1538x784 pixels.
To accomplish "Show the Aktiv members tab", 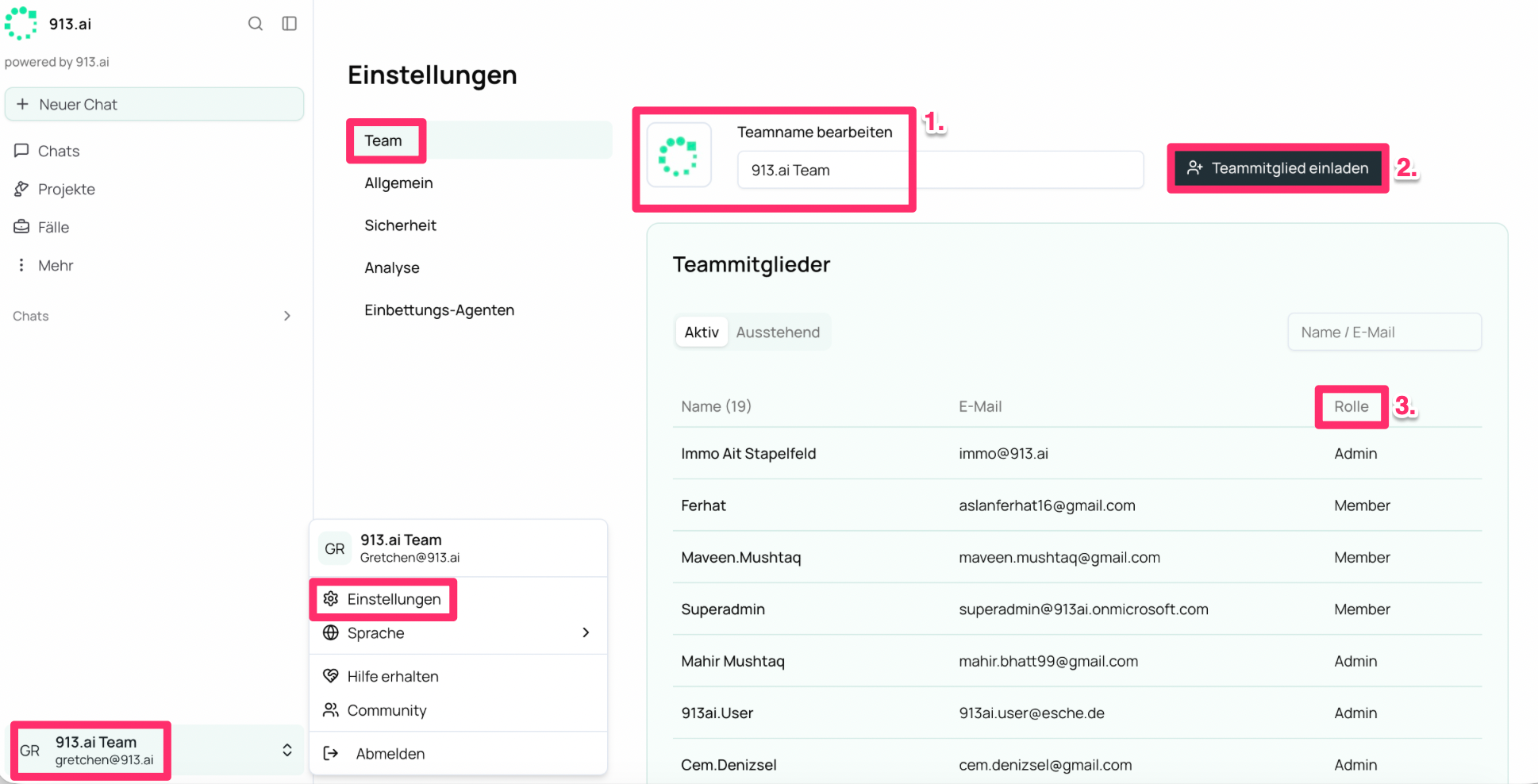I will click(702, 332).
